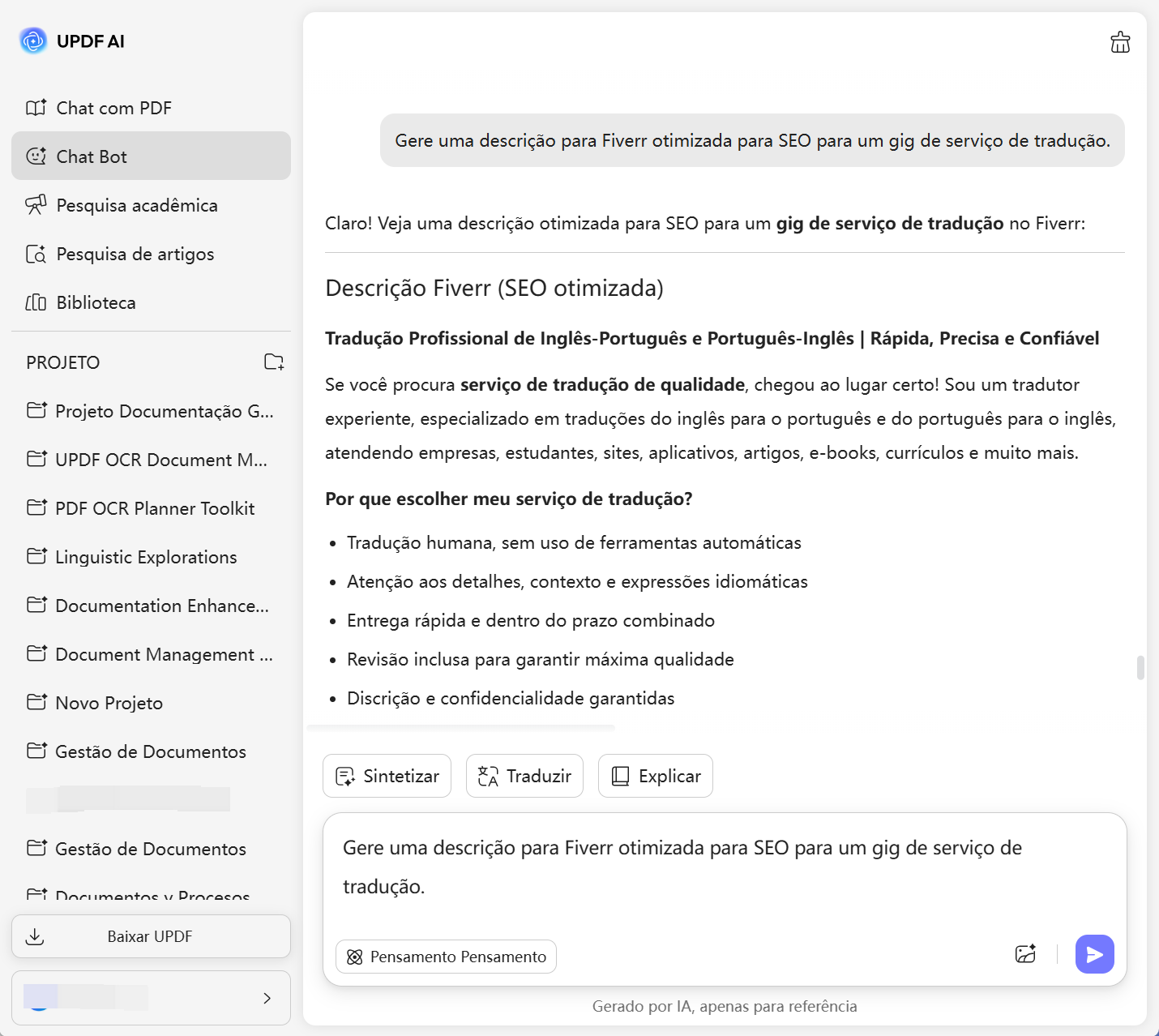Go to Pesquisa acadêmica
1159x1036 pixels.
pyautogui.click(x=136, y=205)
